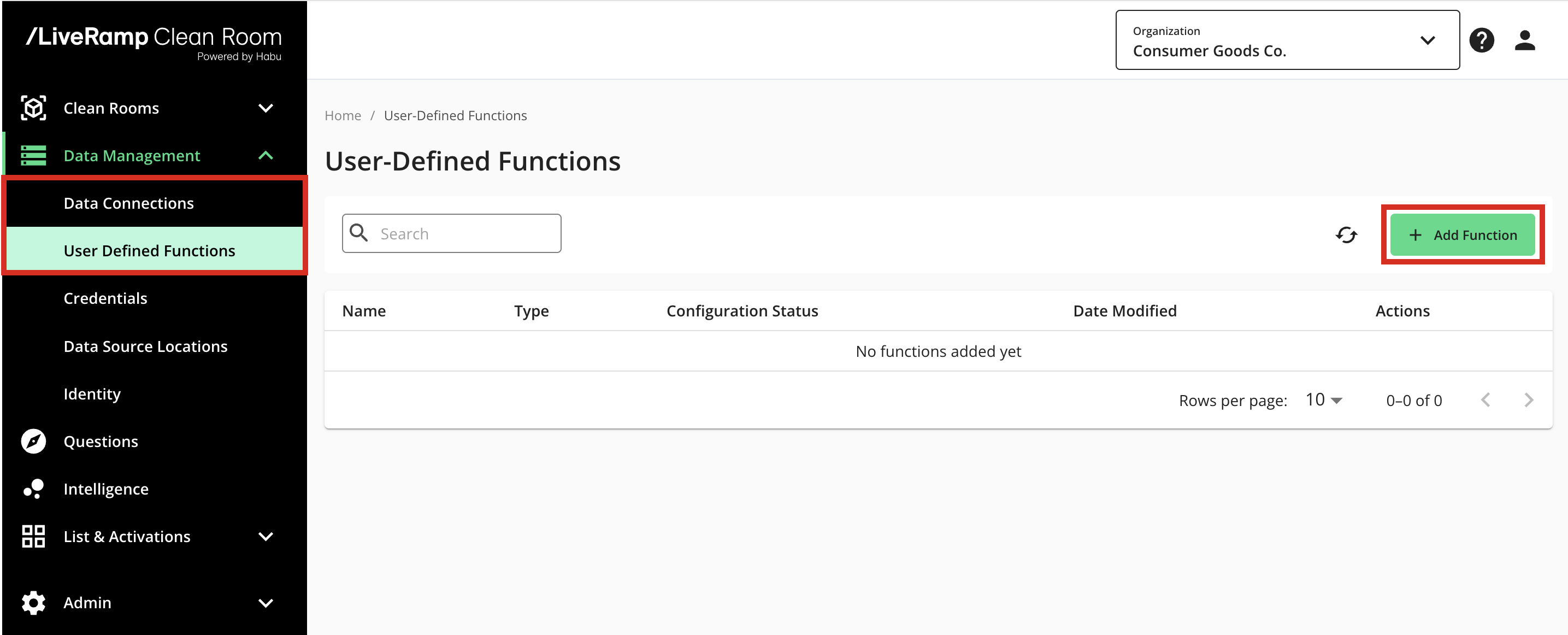Open the user profile icon
The image size is (1568, 635).
coord(1524,40)
